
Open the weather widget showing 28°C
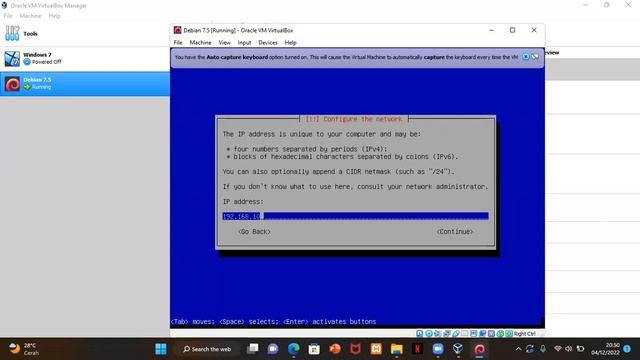pyautogui.click(x=24, y=349)
